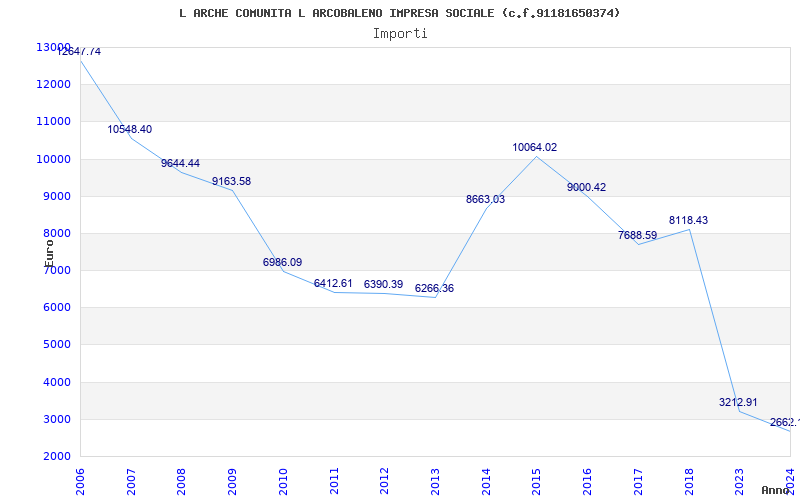The height and width of the screenshot is (500, 800).
Task: Click the 2018 year axis label
Action: (689, 481)
